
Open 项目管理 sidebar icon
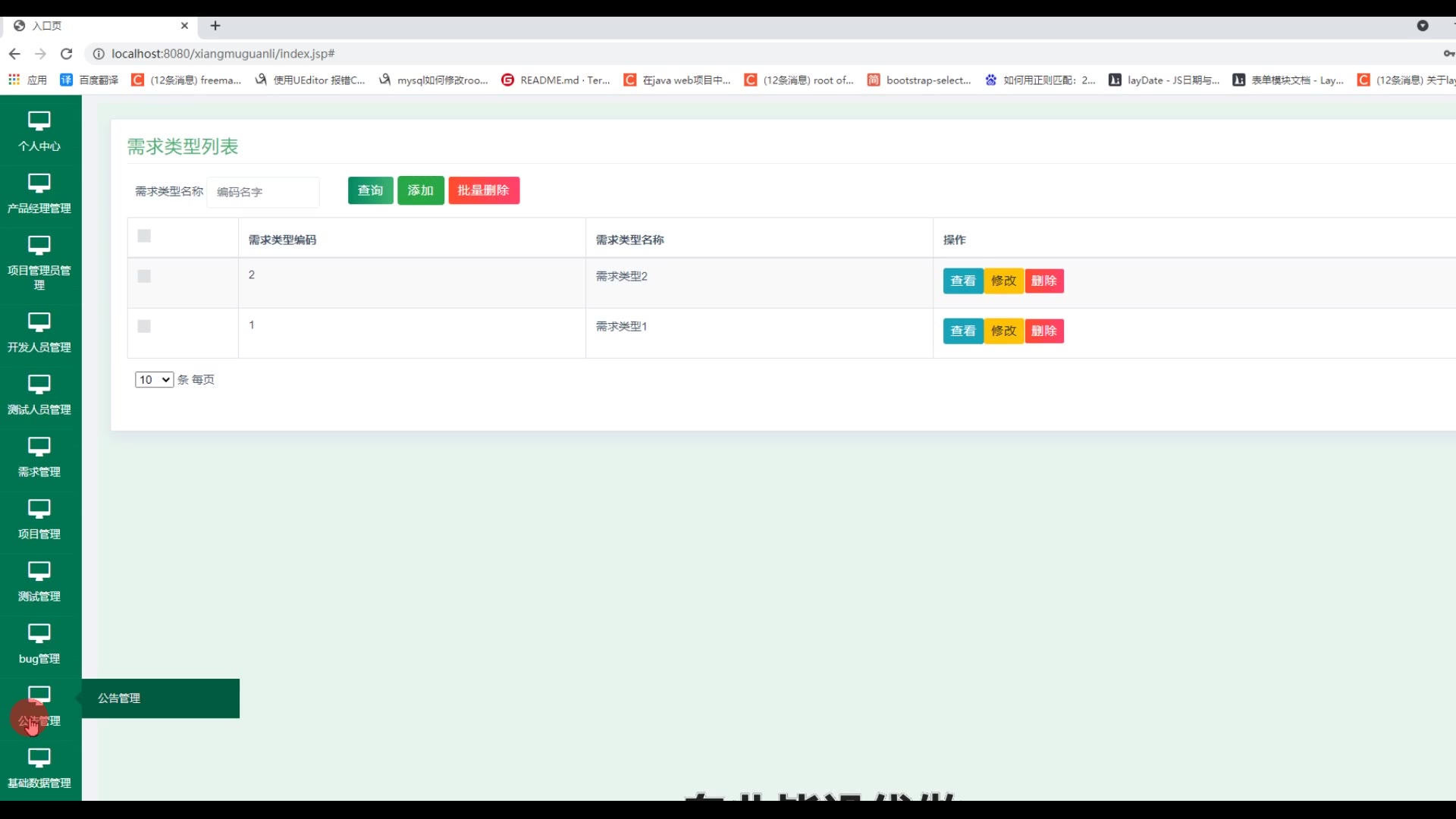point(39,509)
